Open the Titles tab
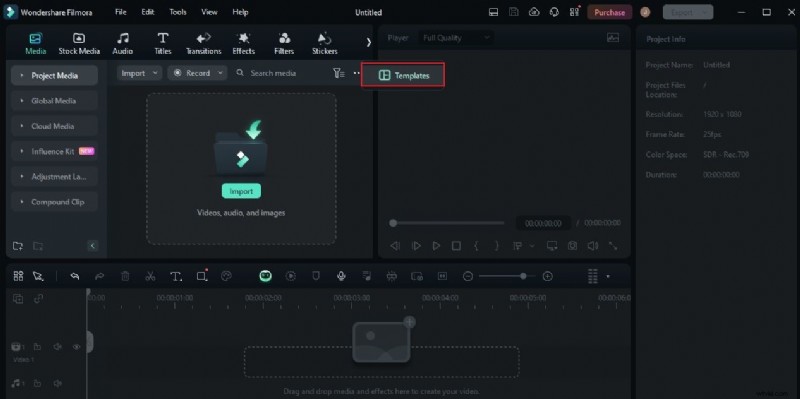Screen dimensions: 800x399 (163, 43)
